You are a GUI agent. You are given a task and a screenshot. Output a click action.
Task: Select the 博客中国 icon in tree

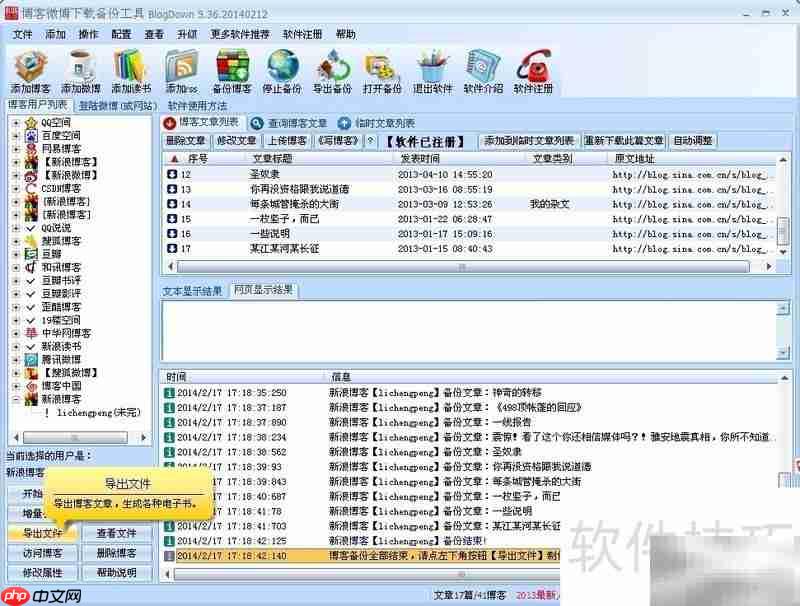point(31,386)
